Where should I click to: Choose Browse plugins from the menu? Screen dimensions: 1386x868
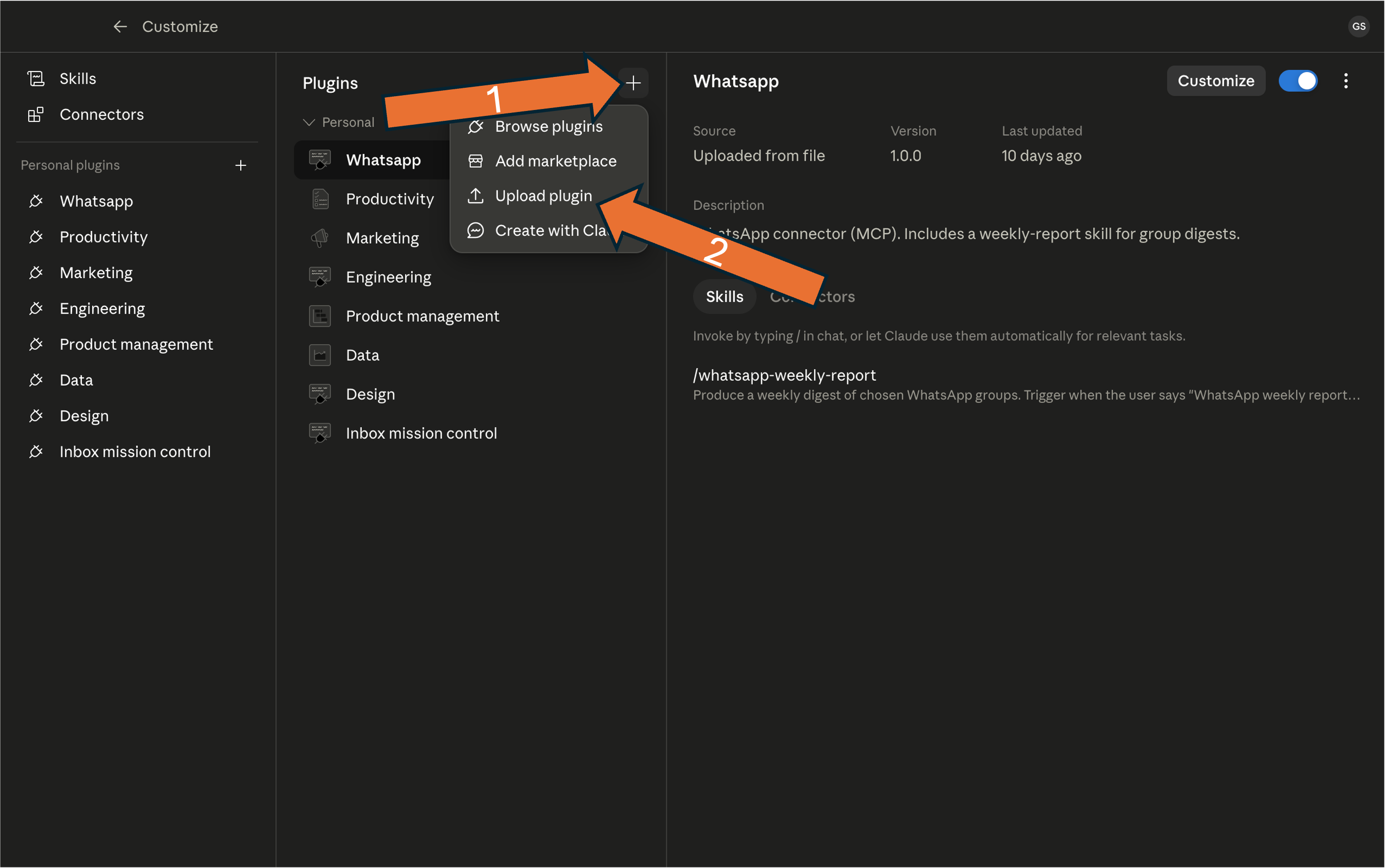[x=549, y=126]
